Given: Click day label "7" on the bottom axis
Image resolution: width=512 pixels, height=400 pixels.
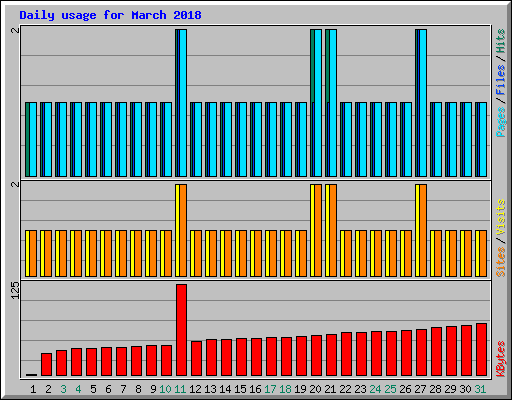Looking at the screenshot, I should 123,389.
